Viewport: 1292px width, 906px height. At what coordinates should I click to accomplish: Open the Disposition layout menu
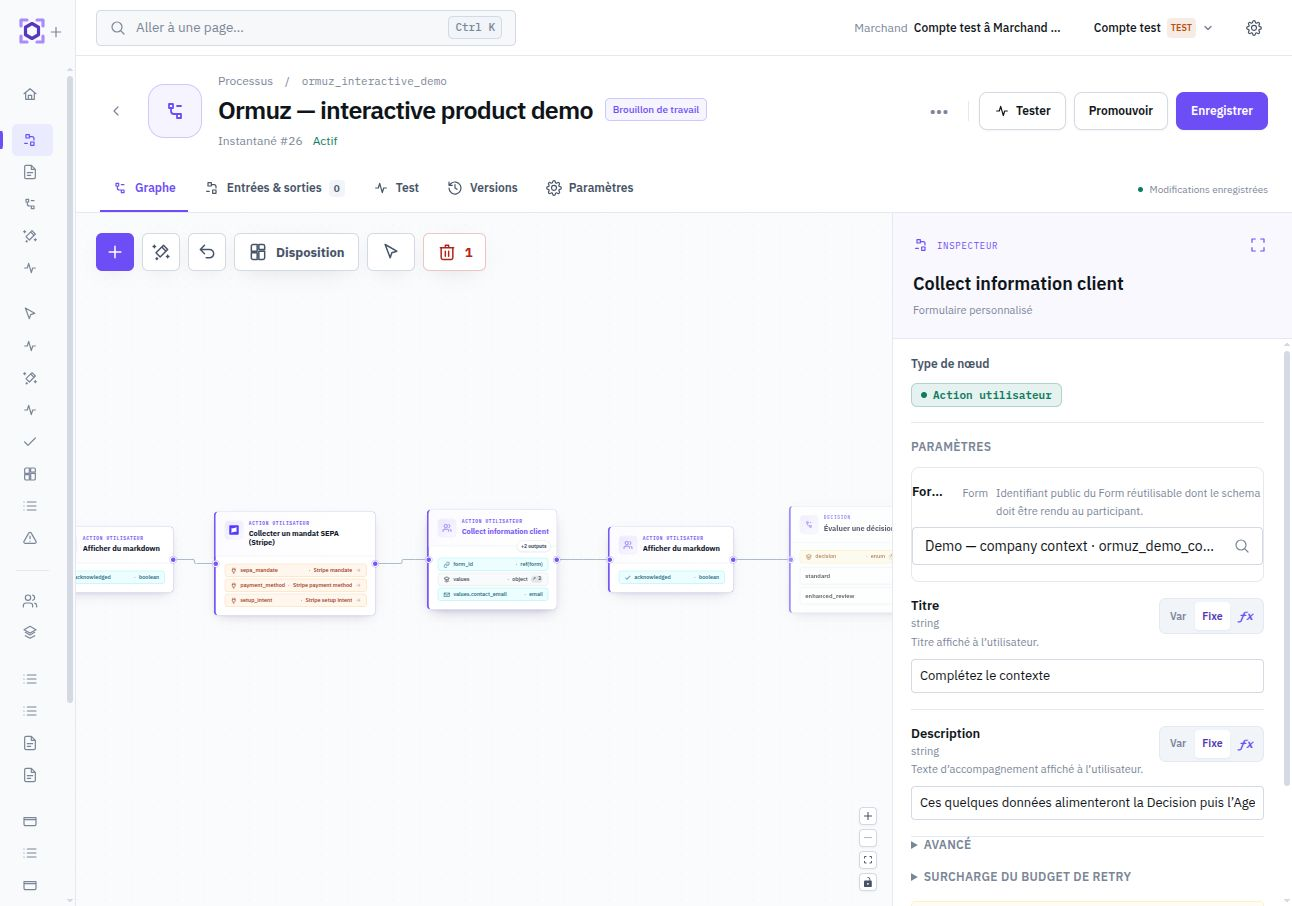point(297,252)
